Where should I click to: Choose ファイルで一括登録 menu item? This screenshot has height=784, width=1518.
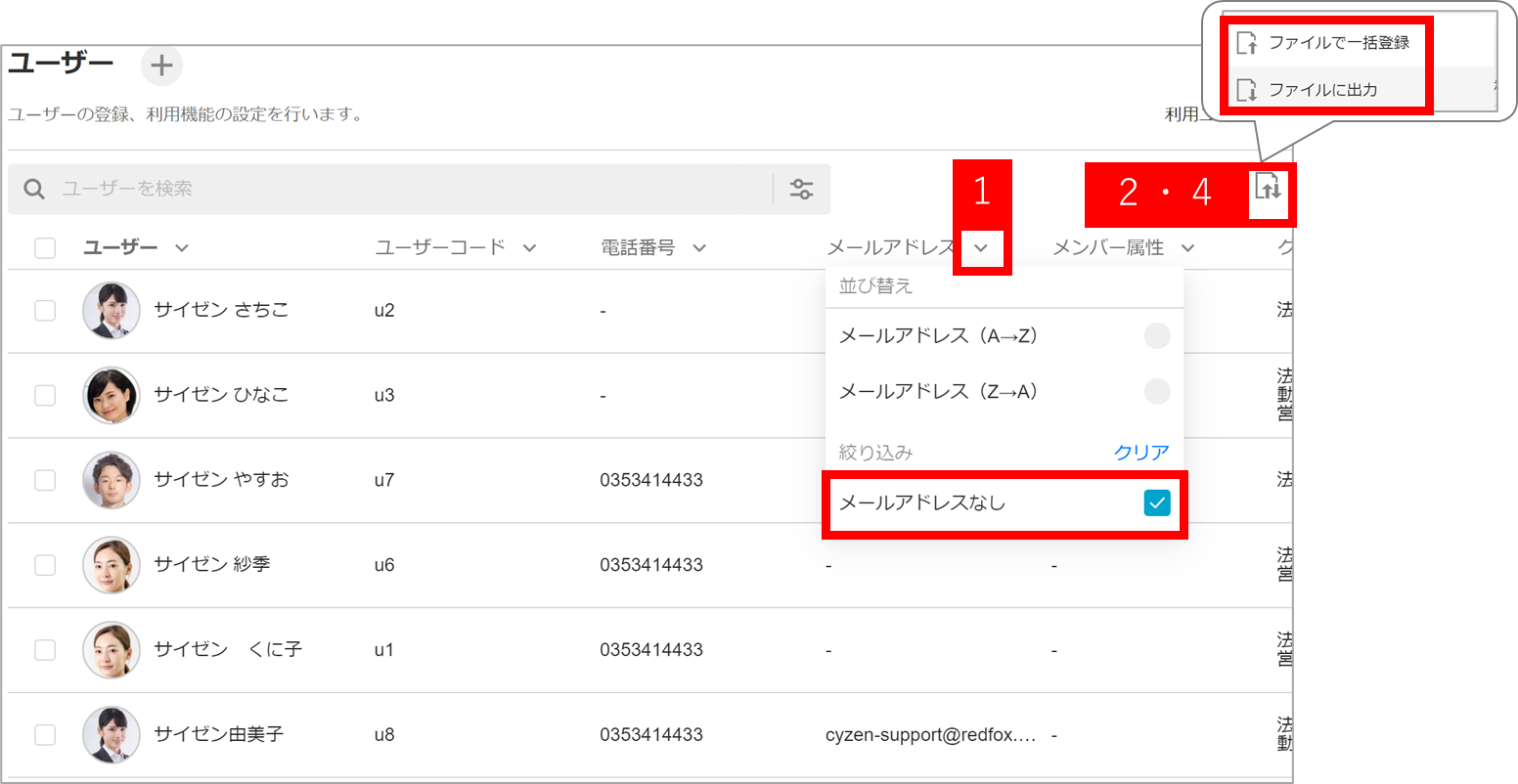pyautogui.click(x=1323, y=43)
